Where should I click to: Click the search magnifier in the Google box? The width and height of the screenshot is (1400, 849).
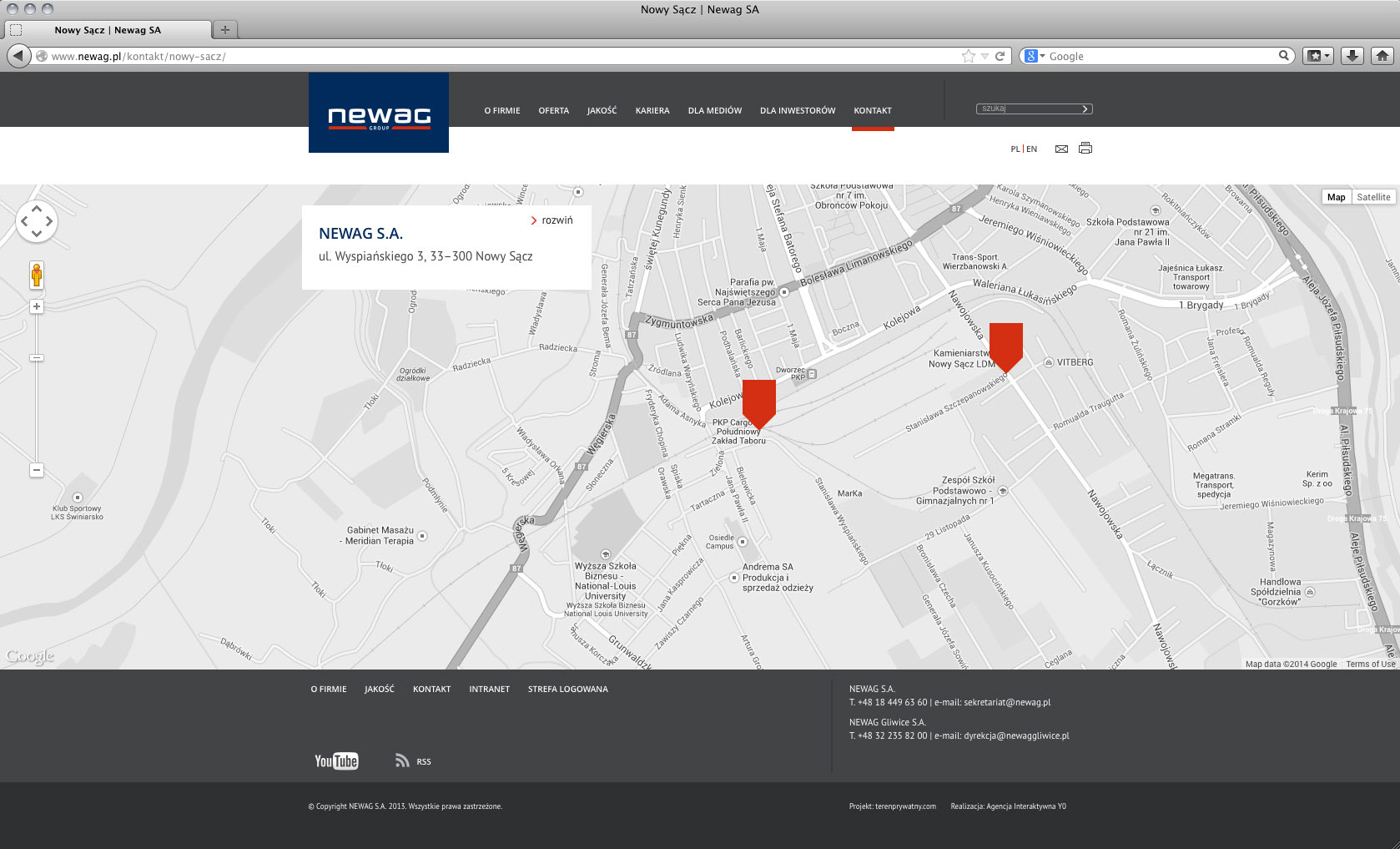[1284, 56]
